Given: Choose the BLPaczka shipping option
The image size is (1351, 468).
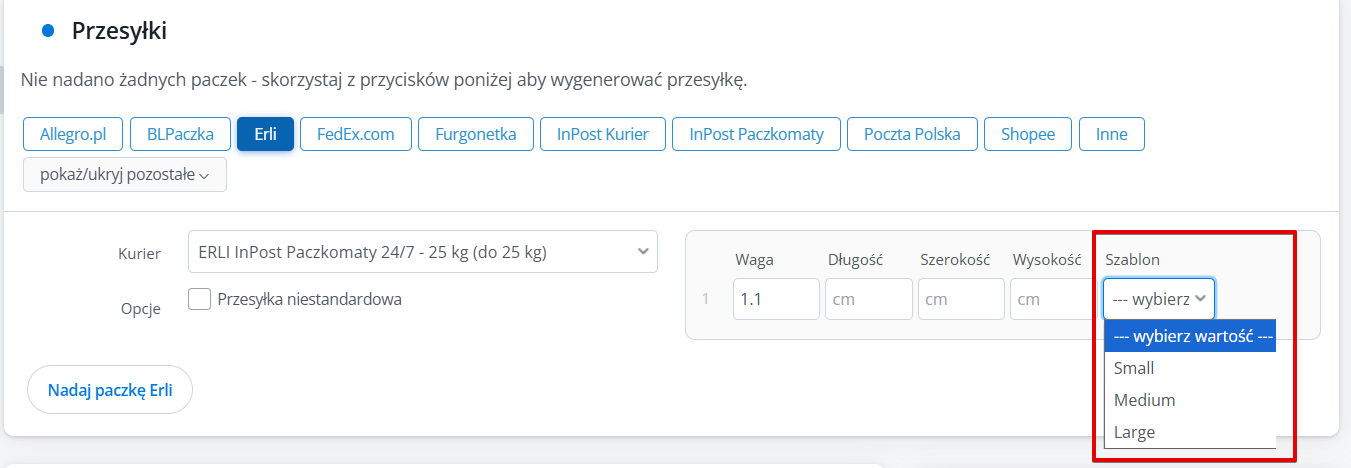Looking at the screenshot, I should (x=180, y=134).
